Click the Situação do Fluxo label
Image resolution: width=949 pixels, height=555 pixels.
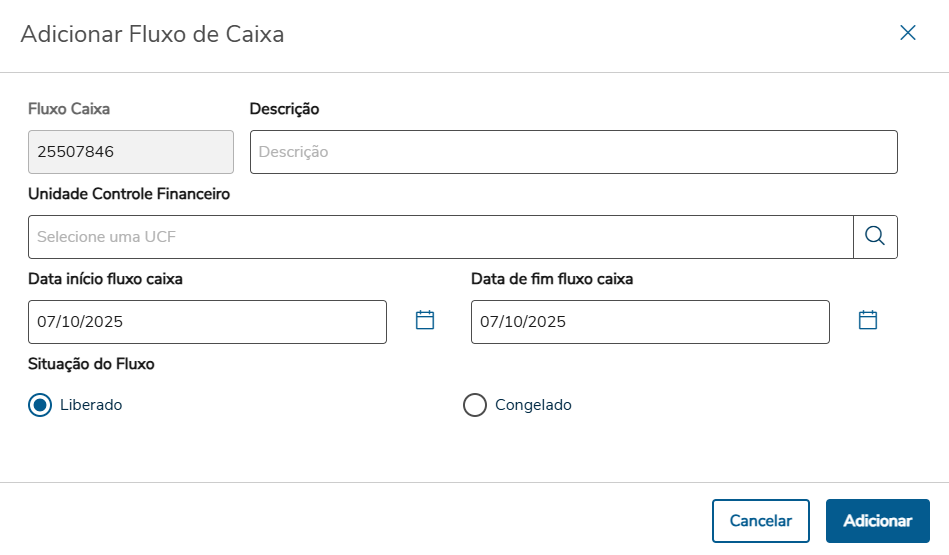(x=91, y=364)
